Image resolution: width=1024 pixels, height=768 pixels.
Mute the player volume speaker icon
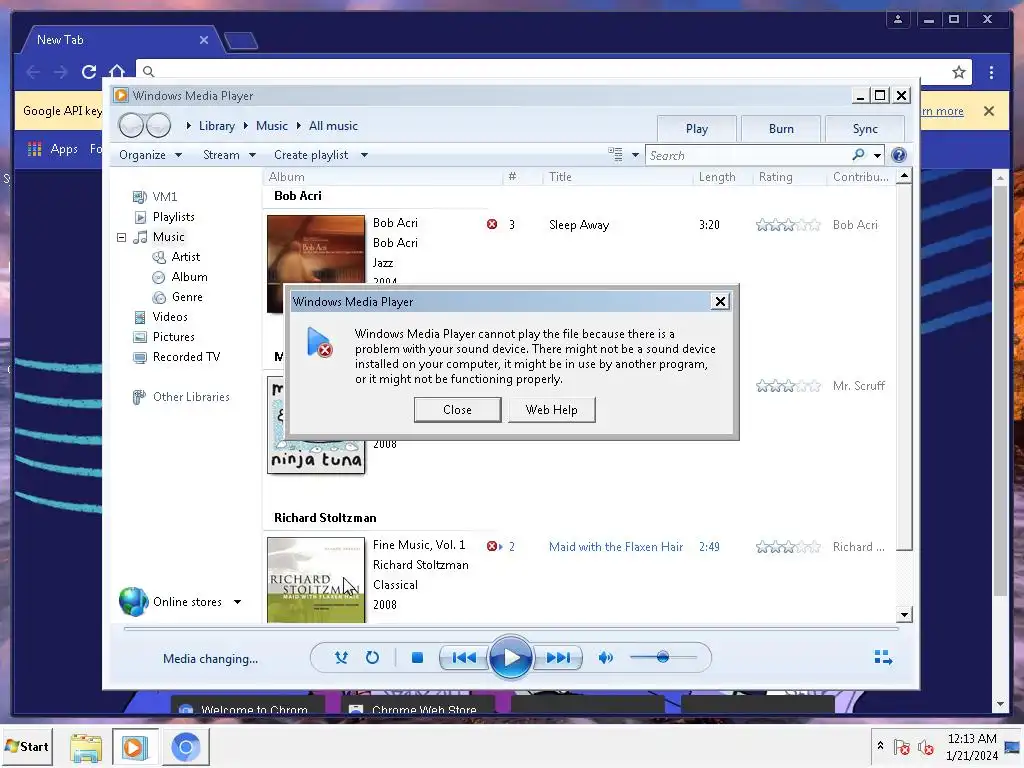605,658
